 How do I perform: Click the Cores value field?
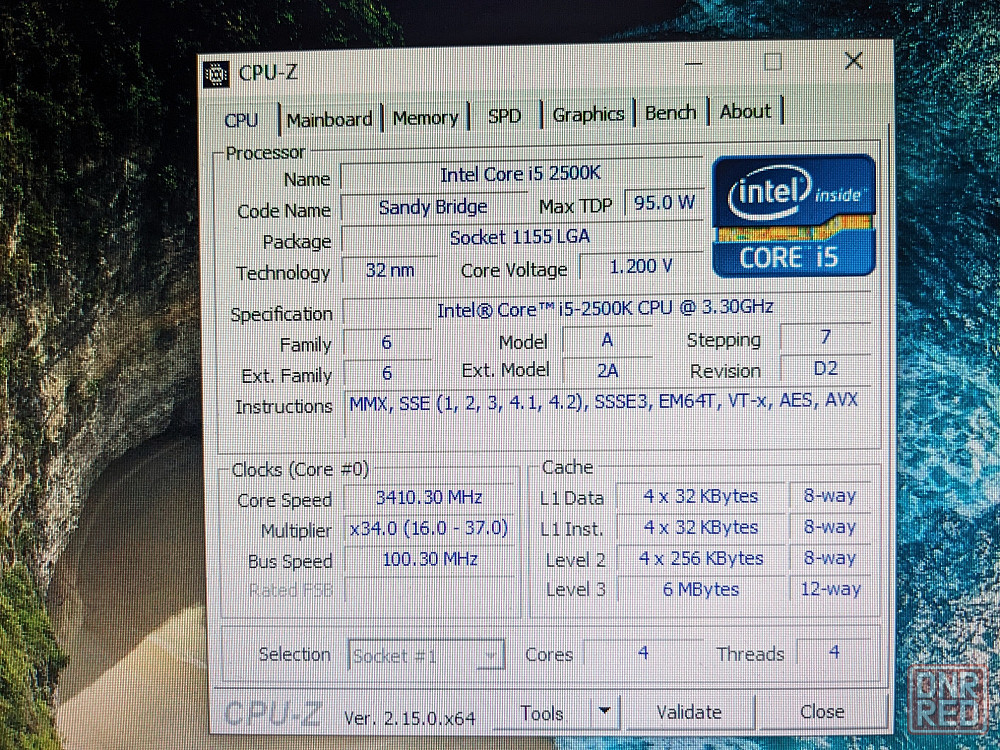(643, 652)
